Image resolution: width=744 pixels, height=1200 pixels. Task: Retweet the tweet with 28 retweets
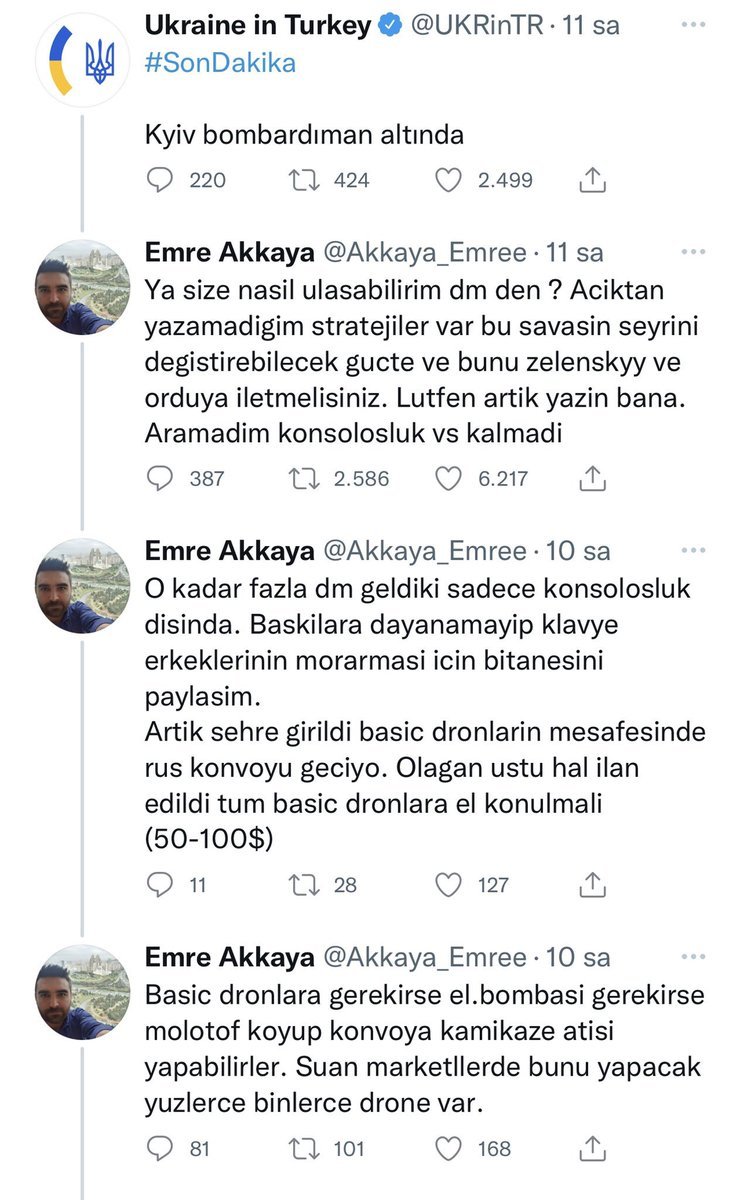pos(301,884)
